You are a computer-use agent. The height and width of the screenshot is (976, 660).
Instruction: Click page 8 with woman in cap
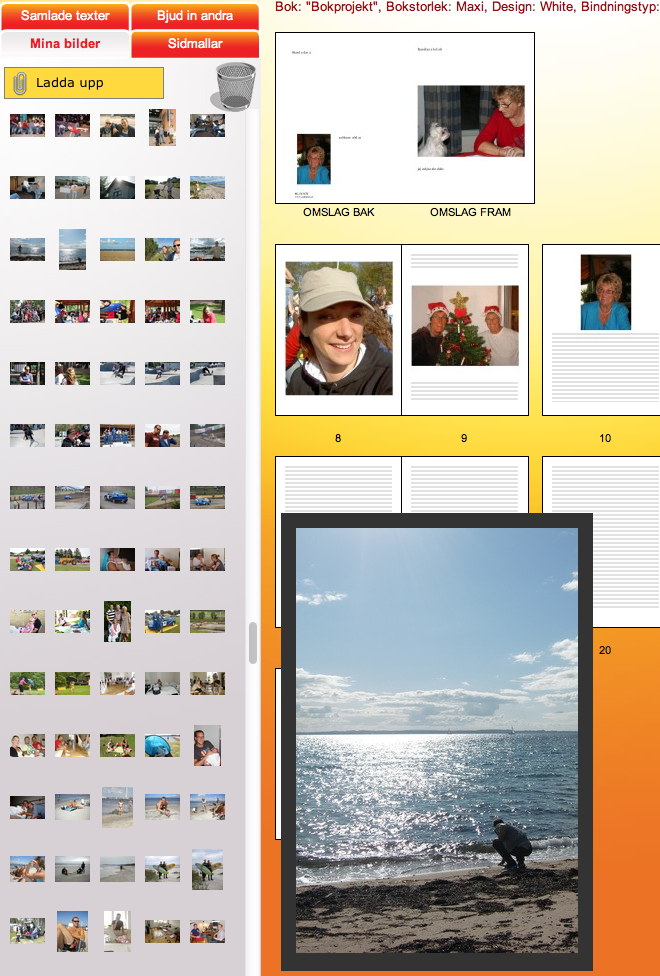pyautogui.click(x=338, y=329)
